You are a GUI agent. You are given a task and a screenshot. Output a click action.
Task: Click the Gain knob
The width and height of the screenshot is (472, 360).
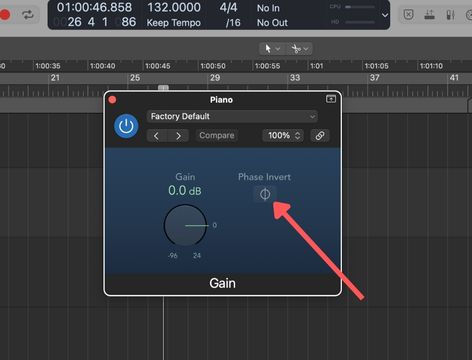[x=185, y=225]
